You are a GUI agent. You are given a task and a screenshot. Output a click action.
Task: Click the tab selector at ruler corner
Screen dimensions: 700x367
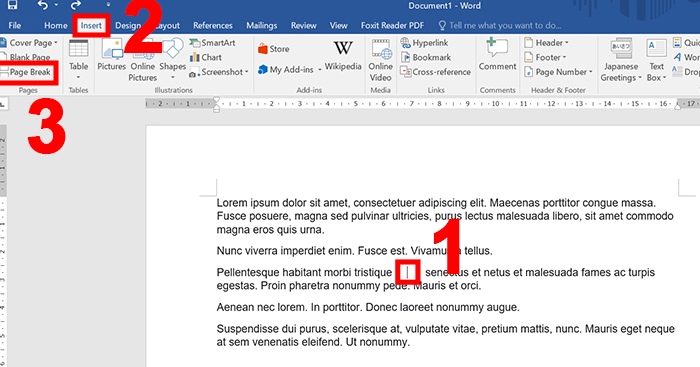pos(3,104)
